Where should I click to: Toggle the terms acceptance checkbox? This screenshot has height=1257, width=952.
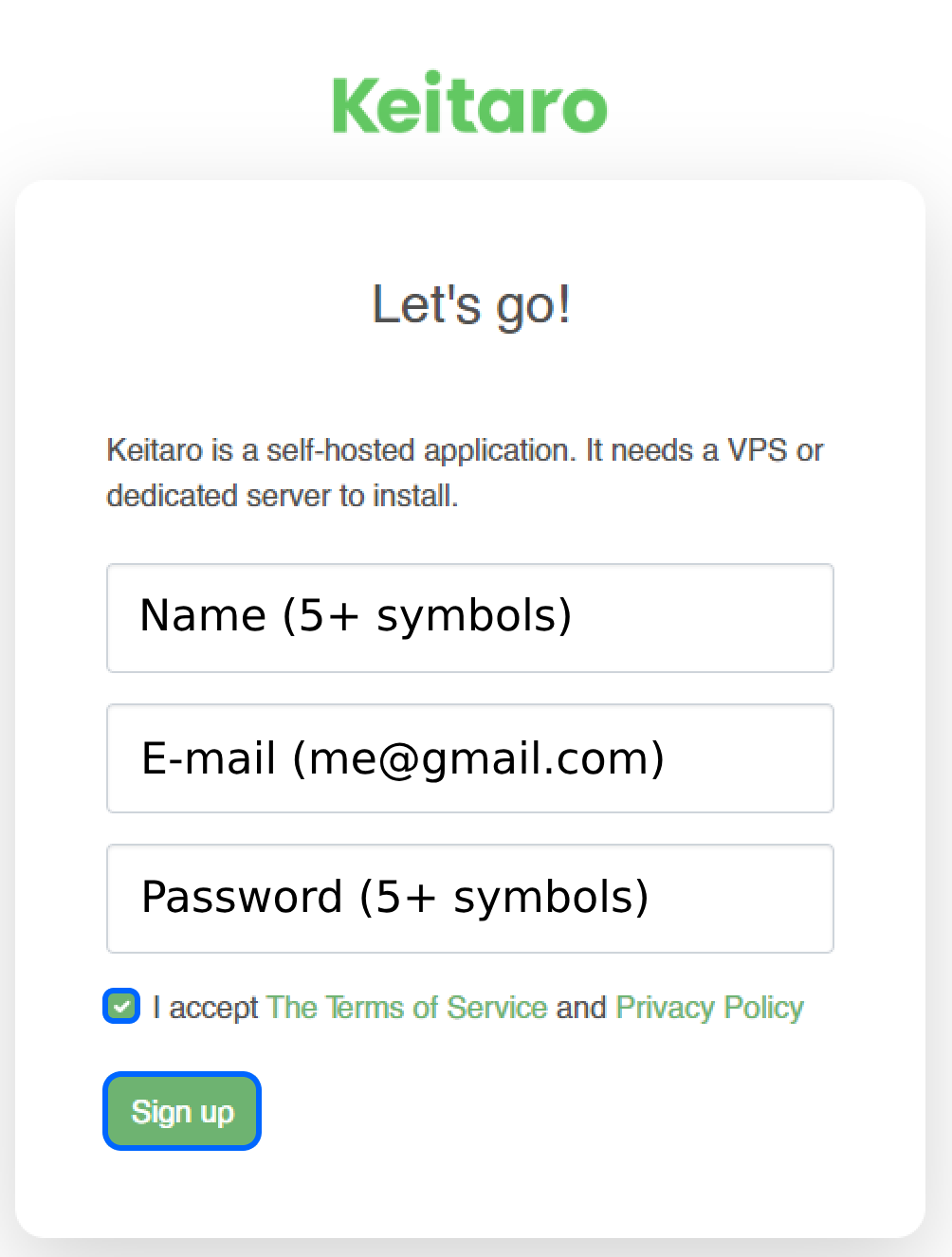point(121,1007)
